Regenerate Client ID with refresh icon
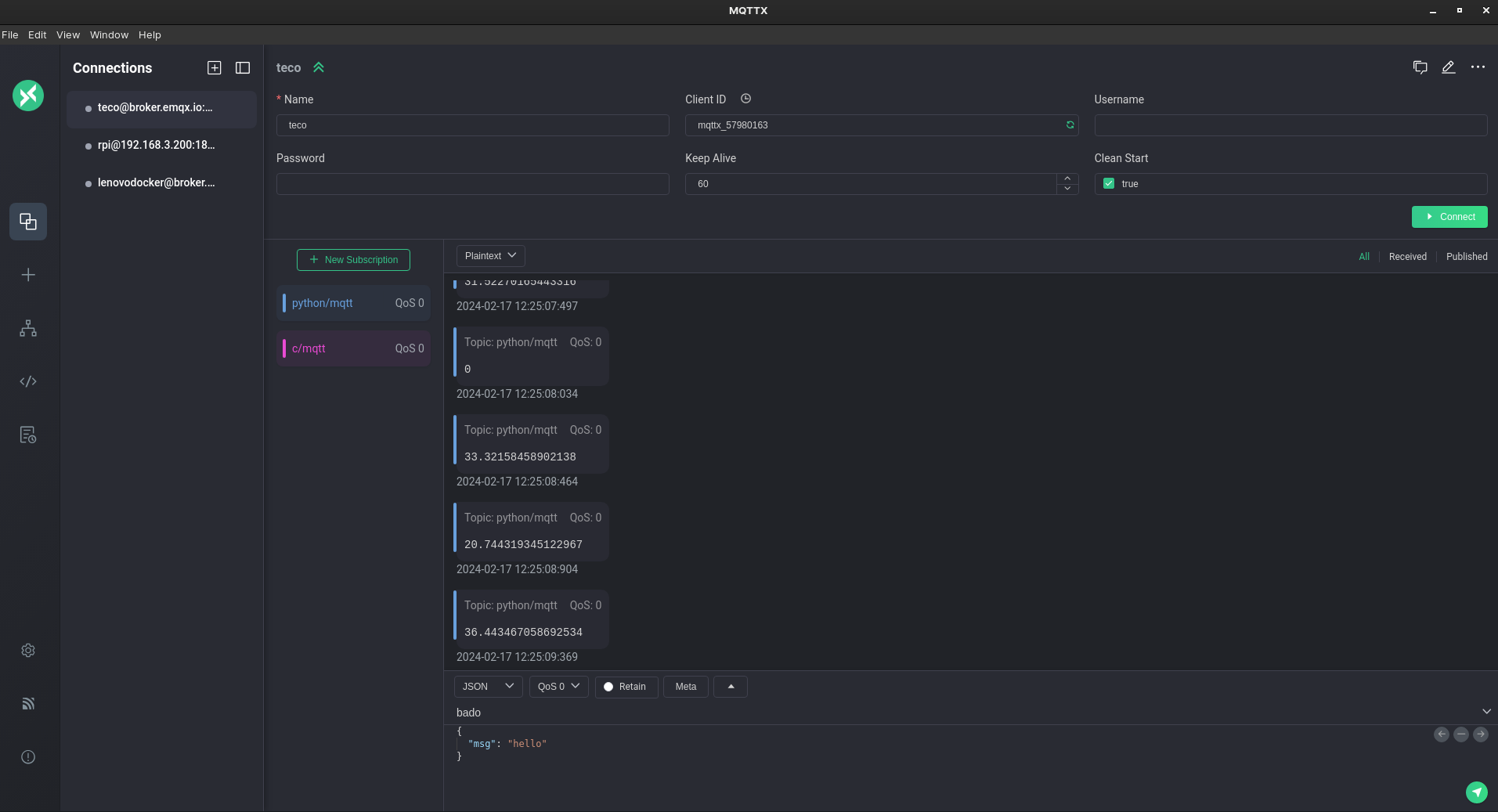1498x812 pixels. tap(1070, 125)
